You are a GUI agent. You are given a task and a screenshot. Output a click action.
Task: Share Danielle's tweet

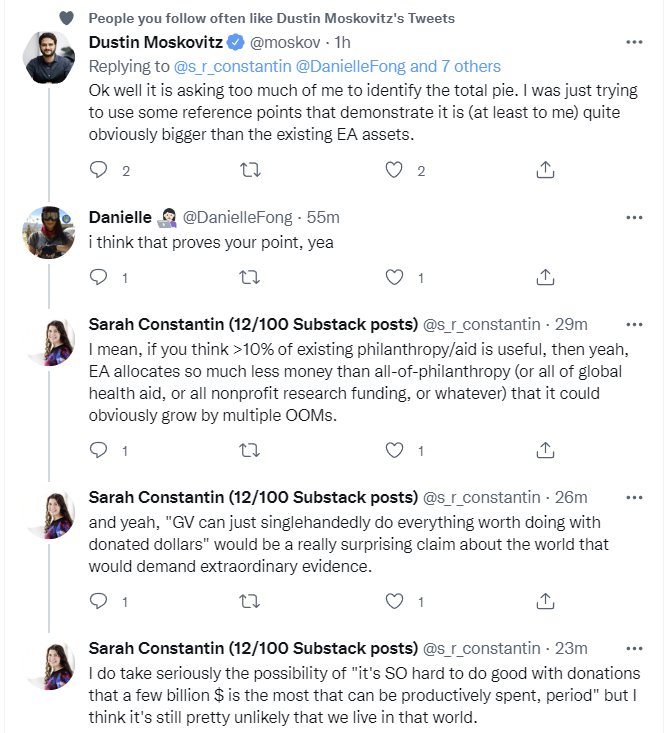545,277
